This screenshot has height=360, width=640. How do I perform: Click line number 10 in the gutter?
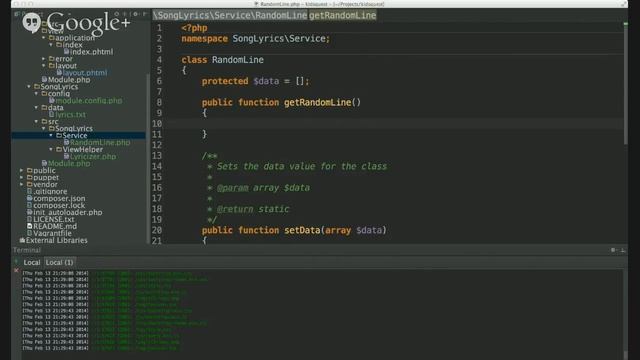tap(157, 124)
